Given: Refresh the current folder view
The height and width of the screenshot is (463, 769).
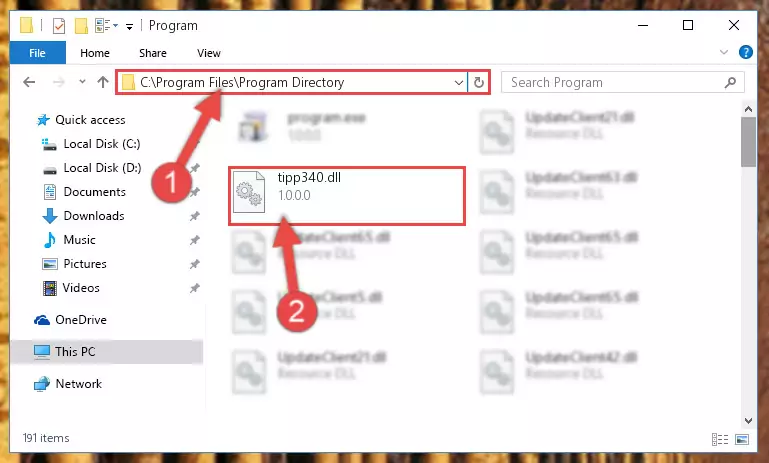Looking at the screenshot, I should click(x=479, y=82).
